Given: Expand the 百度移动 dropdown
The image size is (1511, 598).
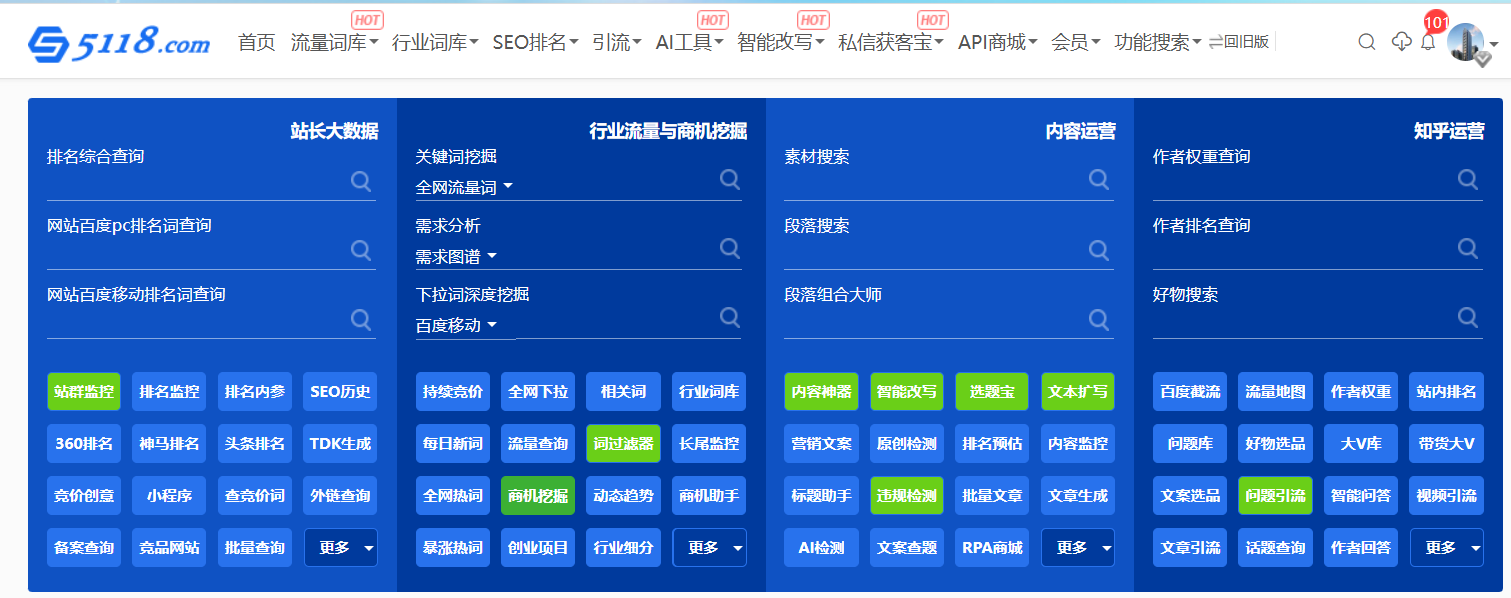Looking at the screenshot, I should (x=456, y=325).
